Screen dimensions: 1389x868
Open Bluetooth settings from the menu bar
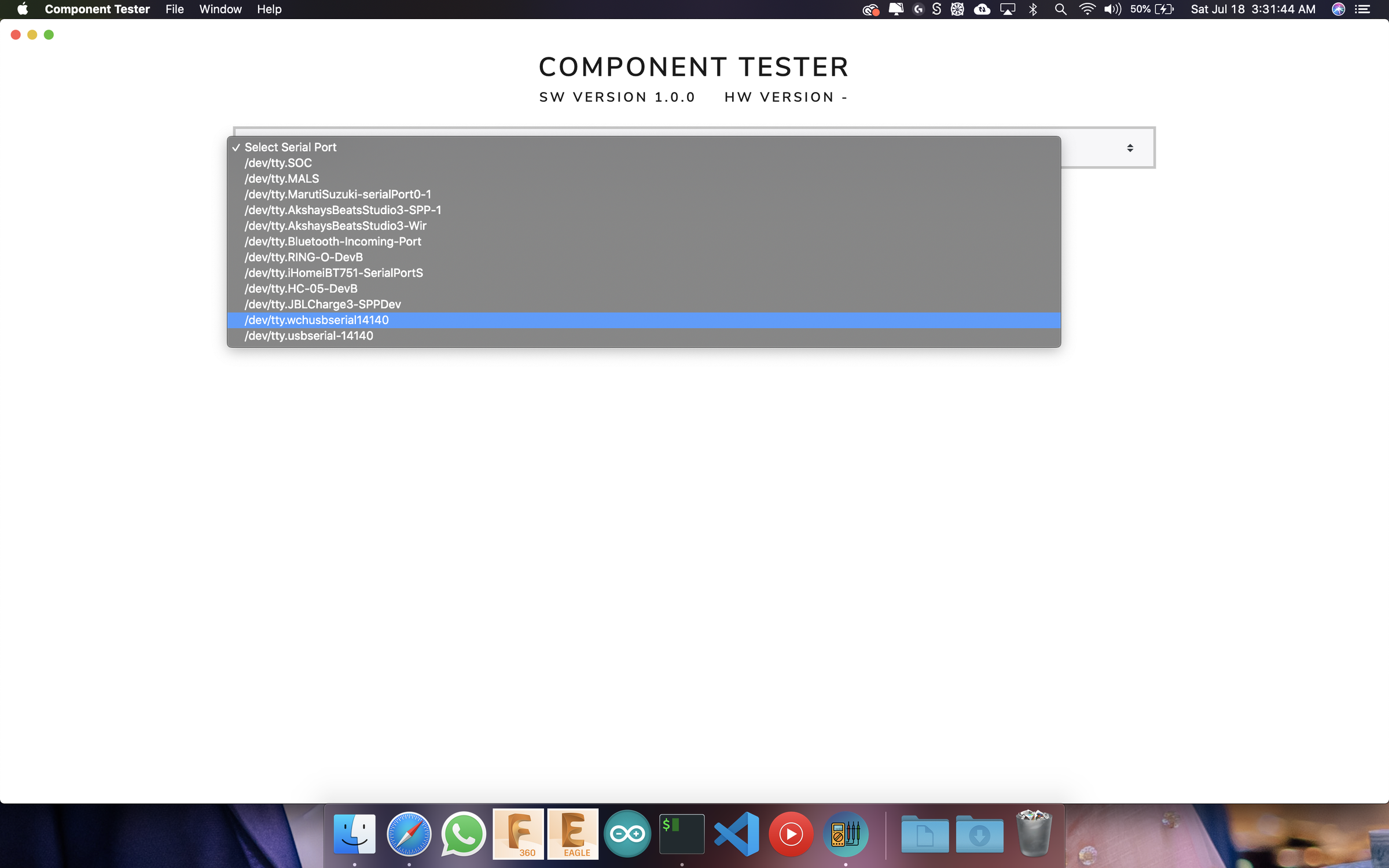[1033, 9]
